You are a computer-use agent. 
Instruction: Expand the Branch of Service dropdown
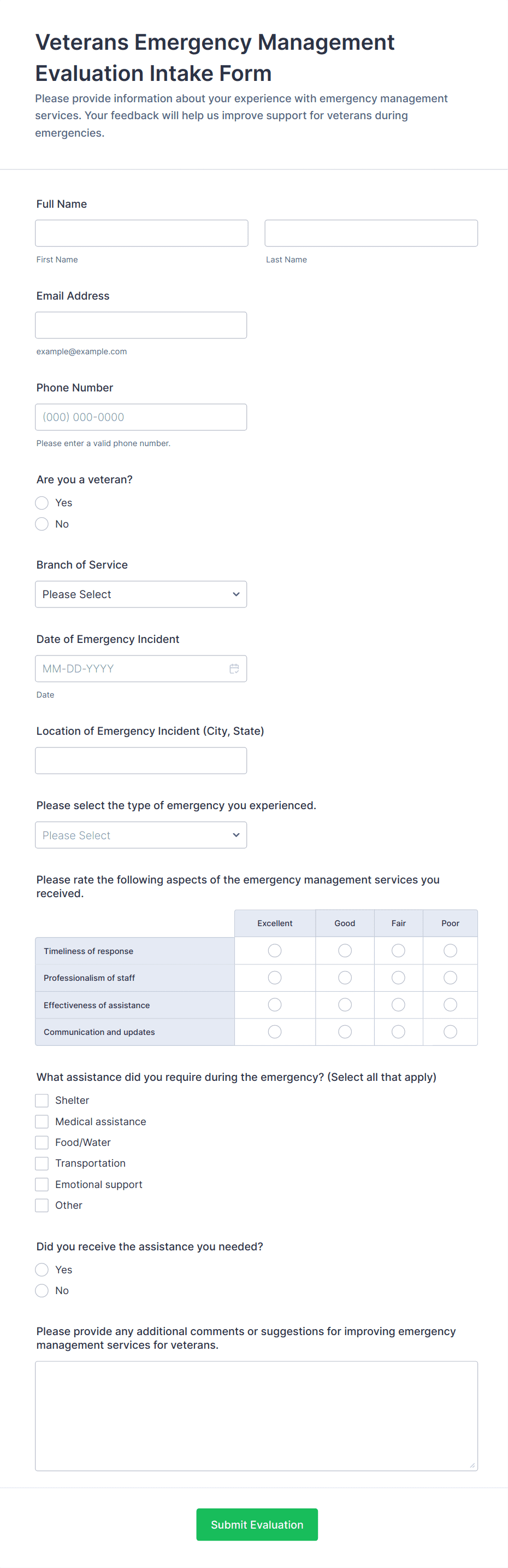coord(141,594)
